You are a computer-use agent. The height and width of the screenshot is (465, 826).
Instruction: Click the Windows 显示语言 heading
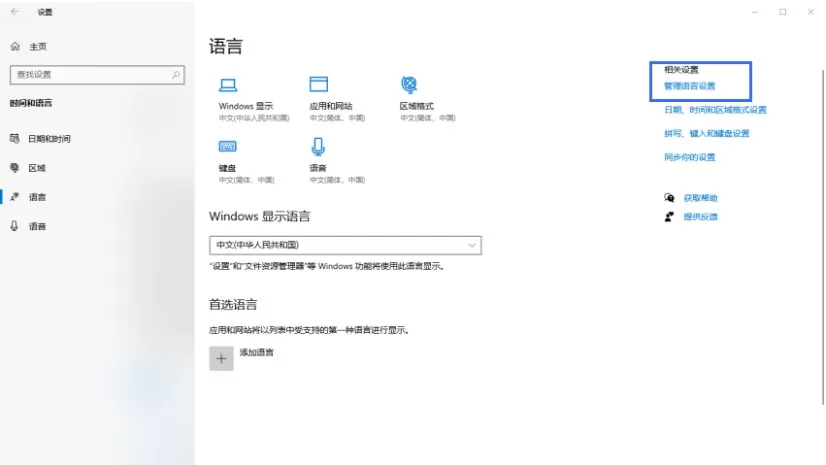pyautogui.click(x=259, y=216)
